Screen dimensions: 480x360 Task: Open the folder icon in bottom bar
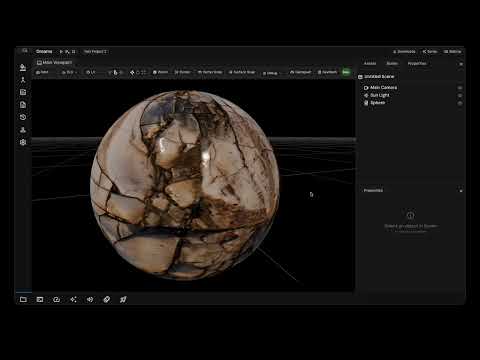(x=23, y=299)
